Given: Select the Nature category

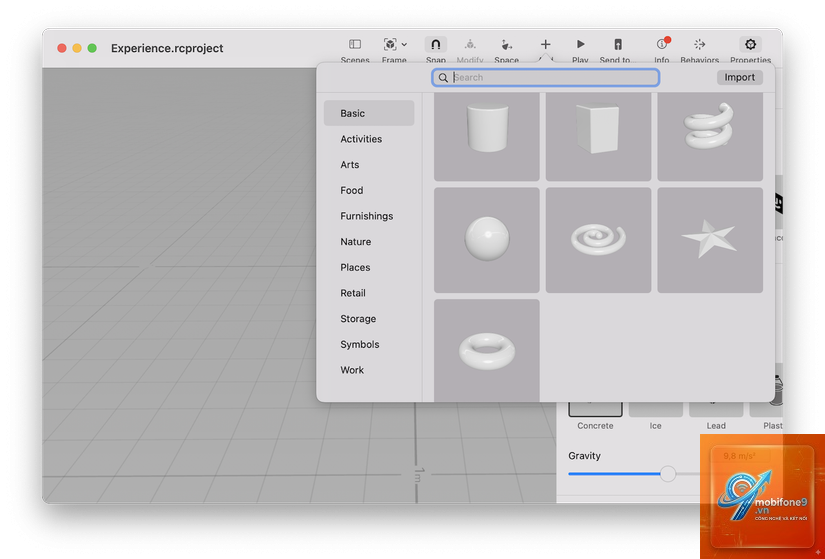Looking at the screenshot, I should pos(369,242).
